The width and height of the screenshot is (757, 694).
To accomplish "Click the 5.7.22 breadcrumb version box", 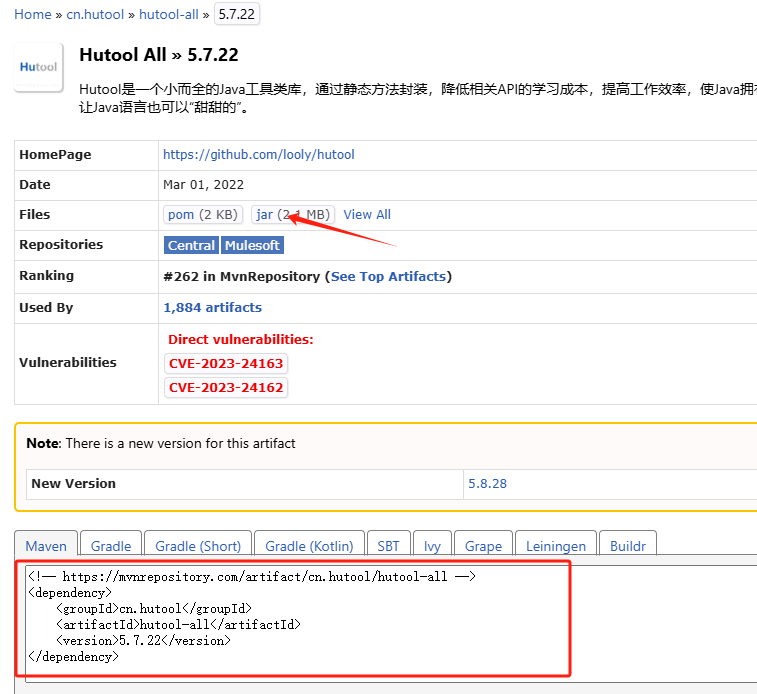I will [x=237, y=14].
